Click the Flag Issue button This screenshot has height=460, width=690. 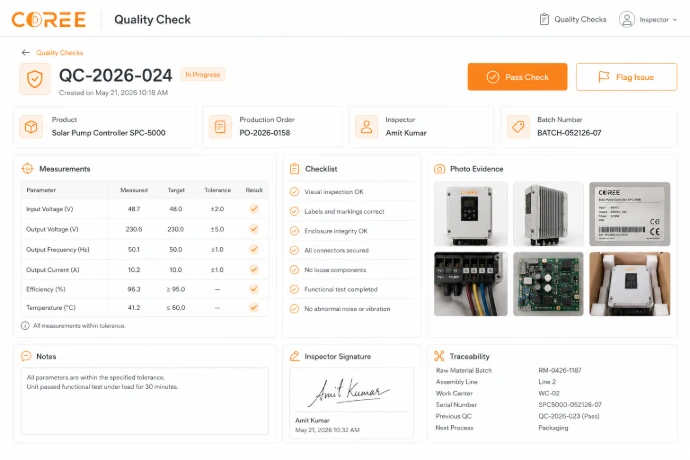(x=626, y=77)
